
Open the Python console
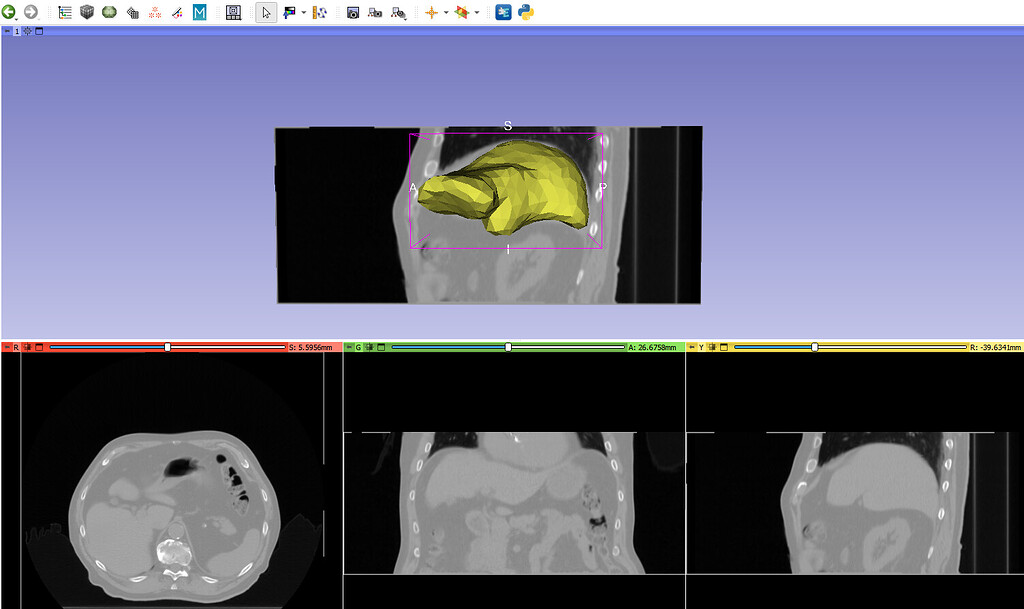point(526,13)
